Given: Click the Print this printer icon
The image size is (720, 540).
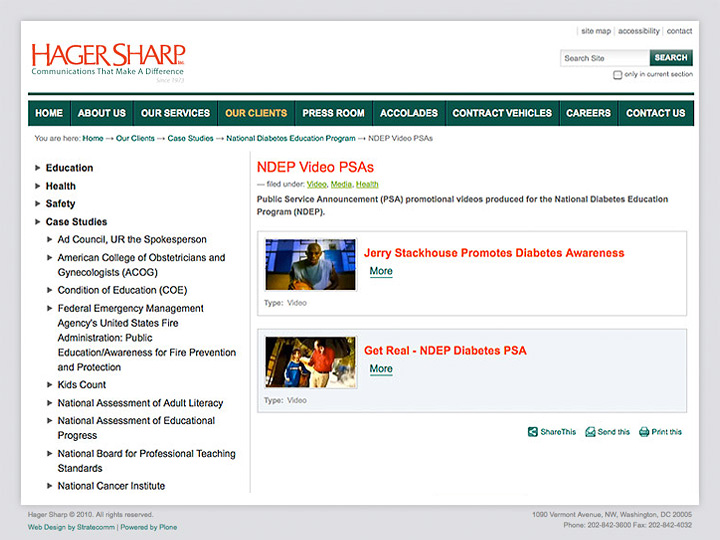Looking at the screenshot, I should (645, 432).
